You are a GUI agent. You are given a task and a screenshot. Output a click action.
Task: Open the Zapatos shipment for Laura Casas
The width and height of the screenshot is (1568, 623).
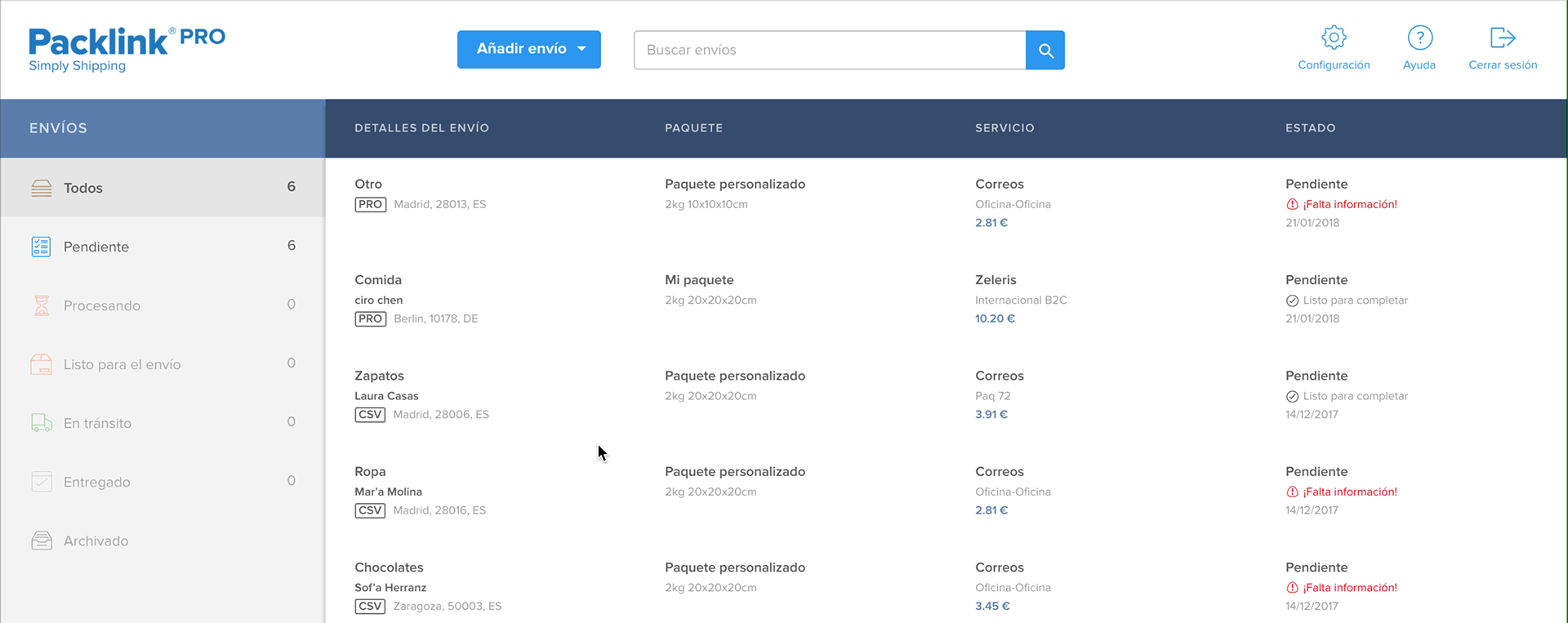pos(946,394)
